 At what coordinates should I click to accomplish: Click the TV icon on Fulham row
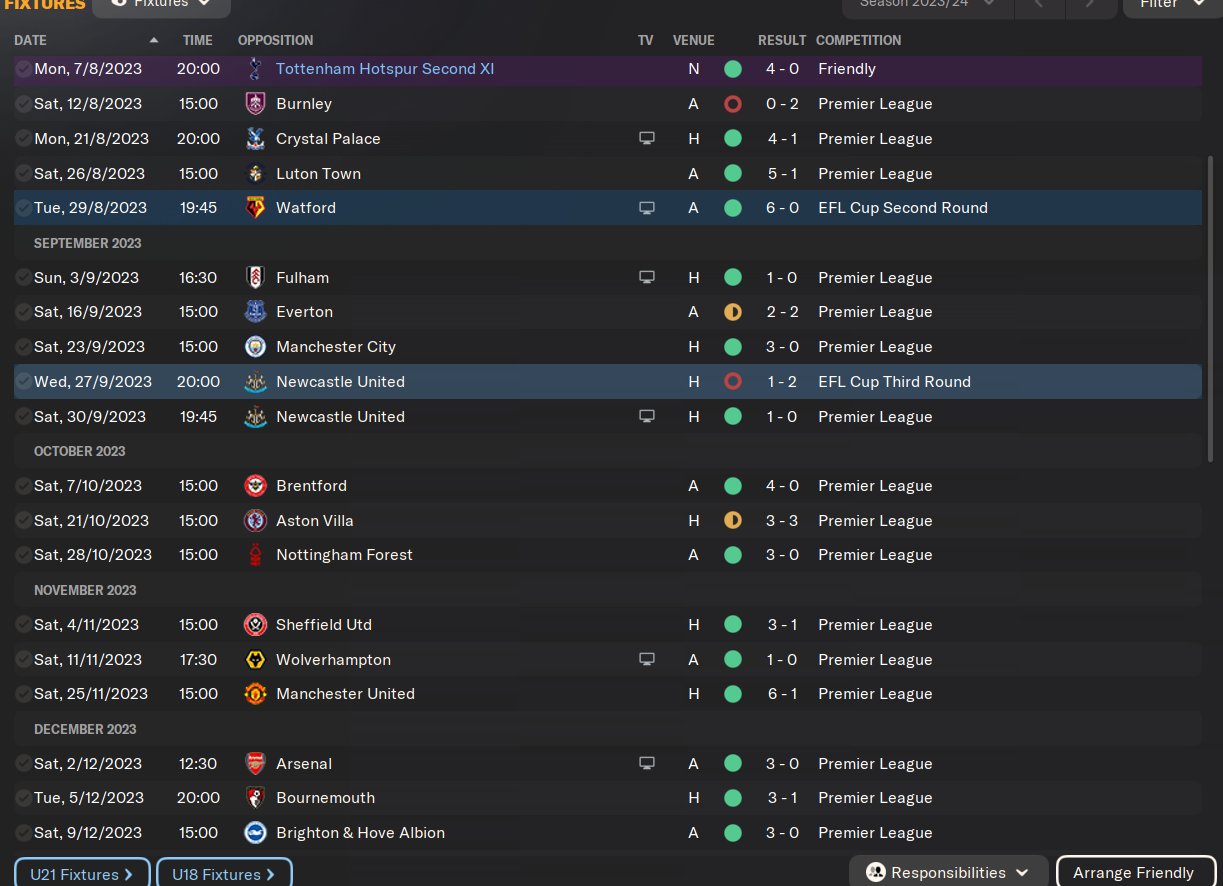(x=647, y=278)
